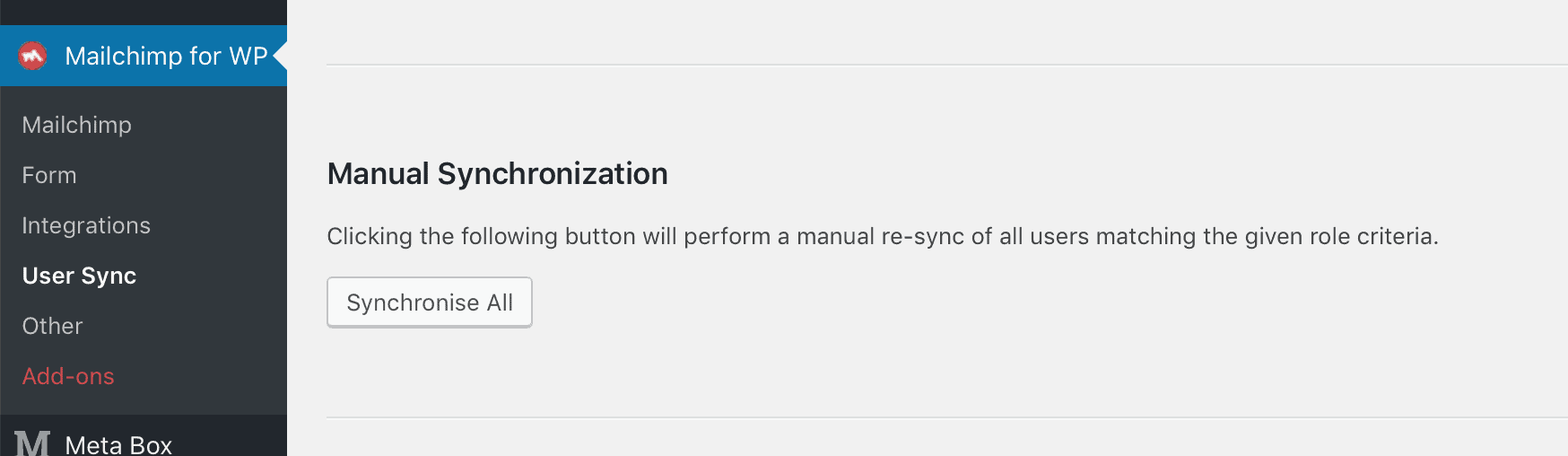Click the manual re-sync description paragraph
This screenshot has width=1568, height=456.
coord(883,236)
